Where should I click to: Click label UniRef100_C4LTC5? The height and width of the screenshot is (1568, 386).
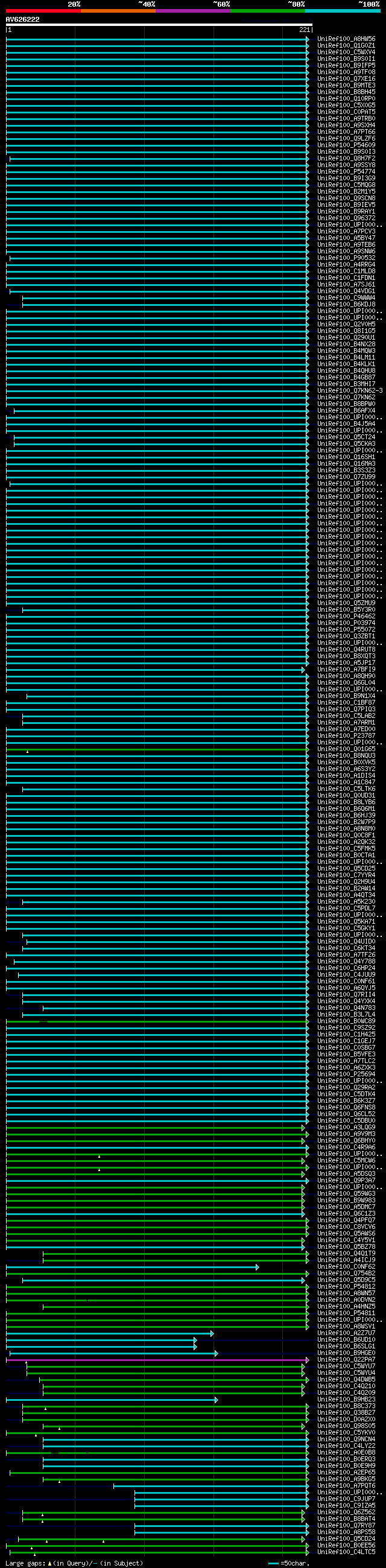(x=346, y=1552)
